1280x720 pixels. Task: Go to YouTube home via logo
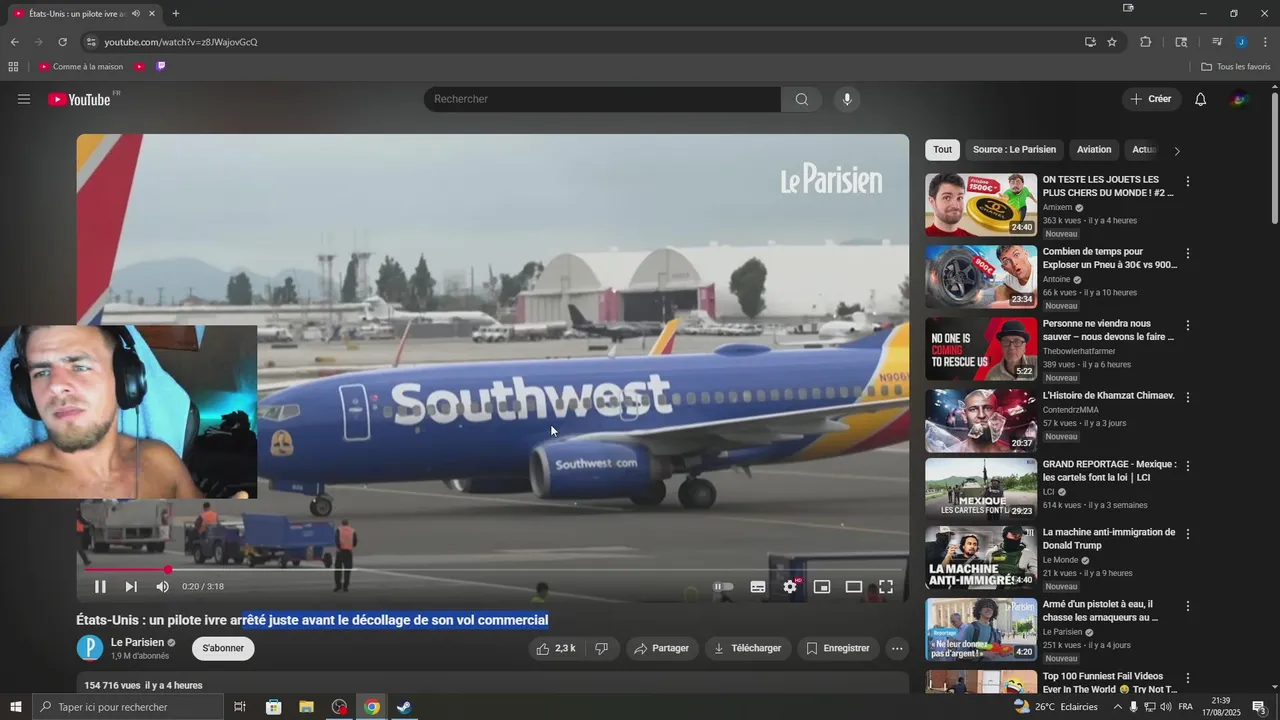[x=80, y=99]
